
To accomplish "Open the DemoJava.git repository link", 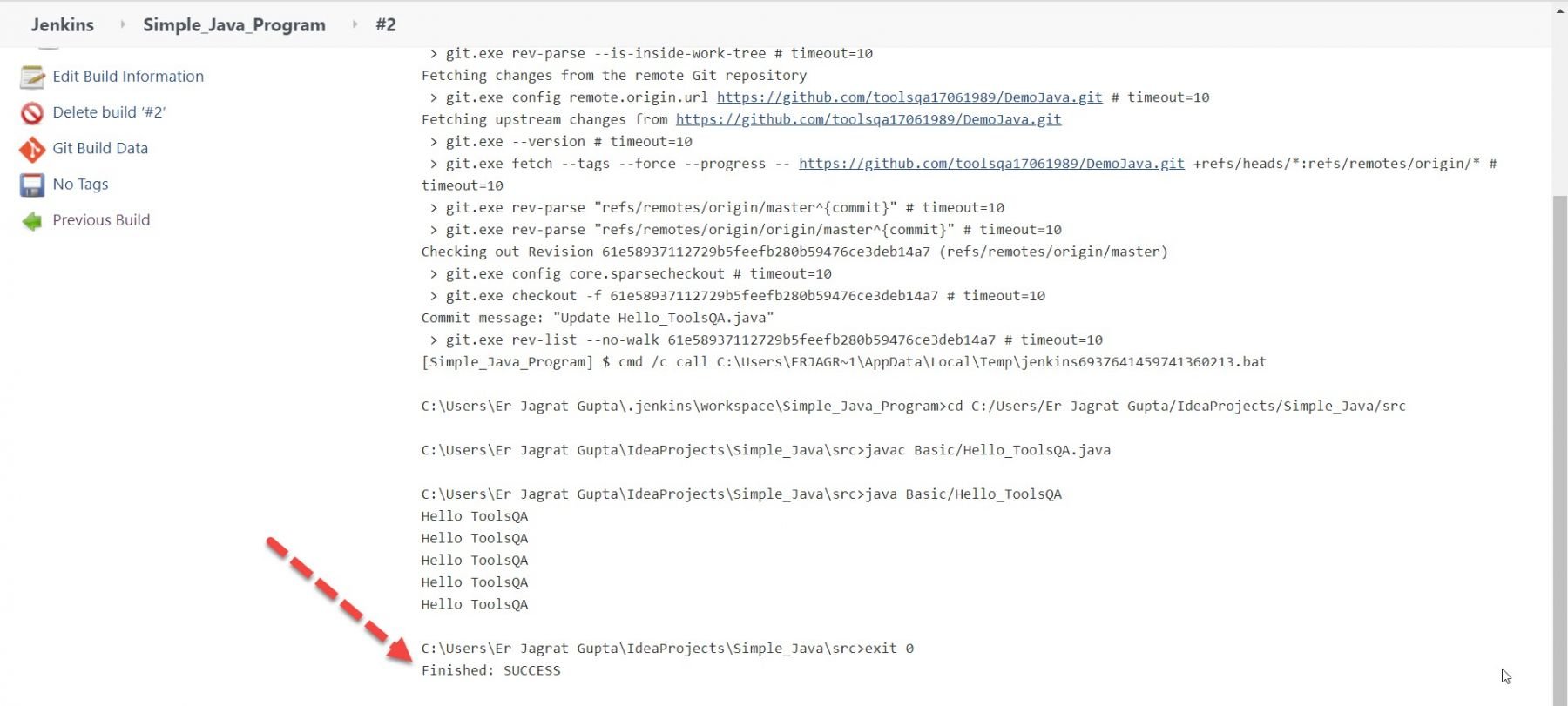I will (x=908, y=97).
